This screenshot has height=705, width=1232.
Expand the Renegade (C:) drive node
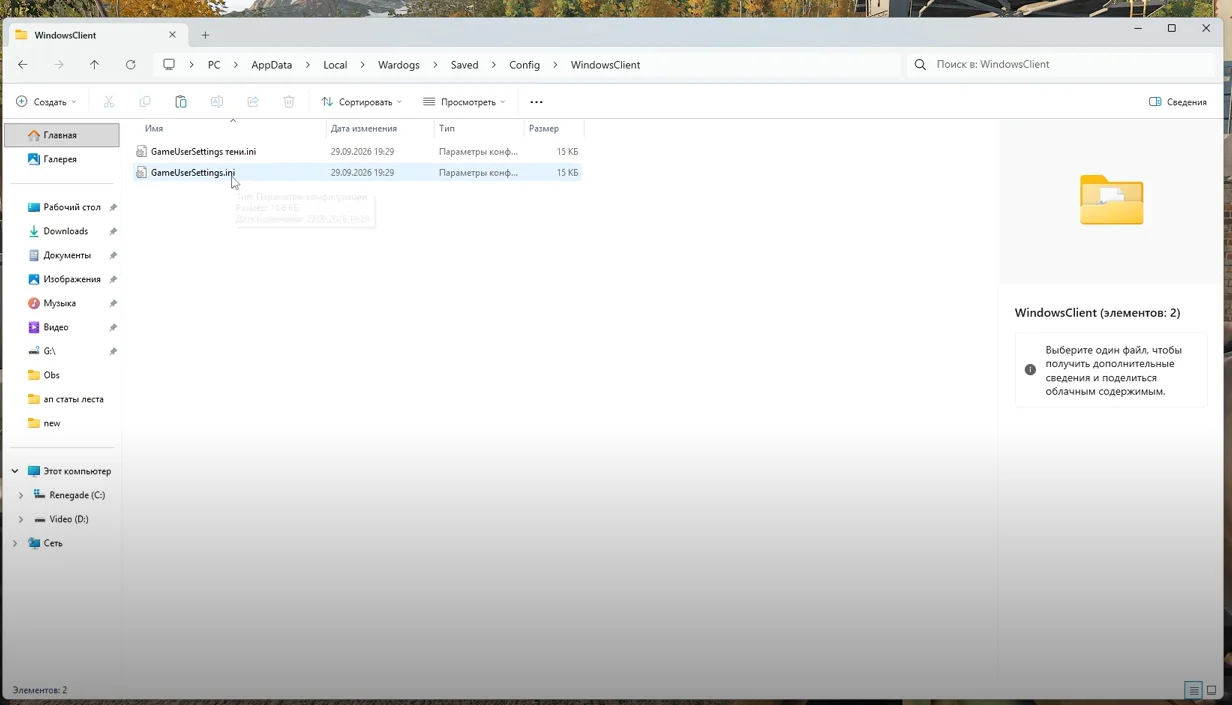pos(21,495)
